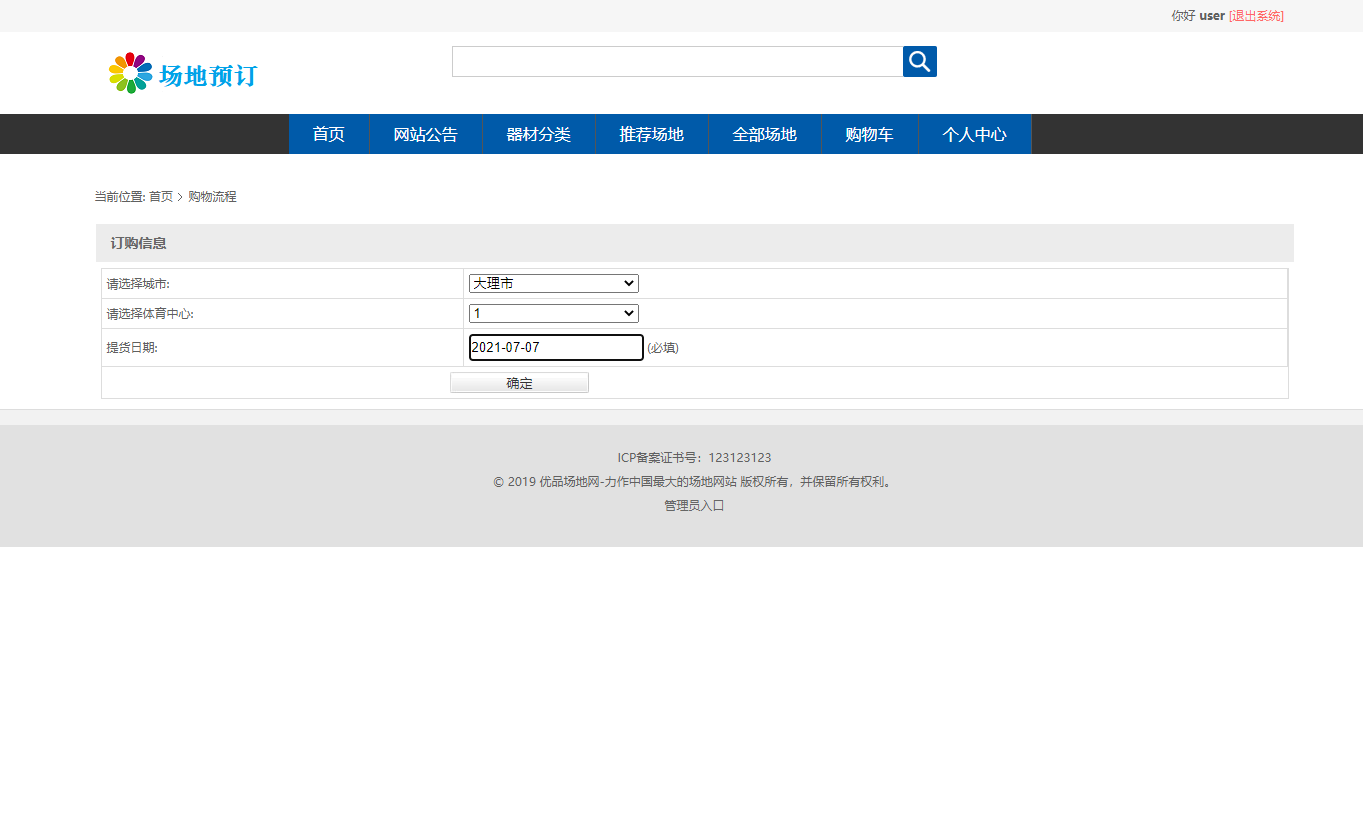This screenshot has height=819, width=1363.
Task: Log out via 退出系统 link
Action: 1256,15
